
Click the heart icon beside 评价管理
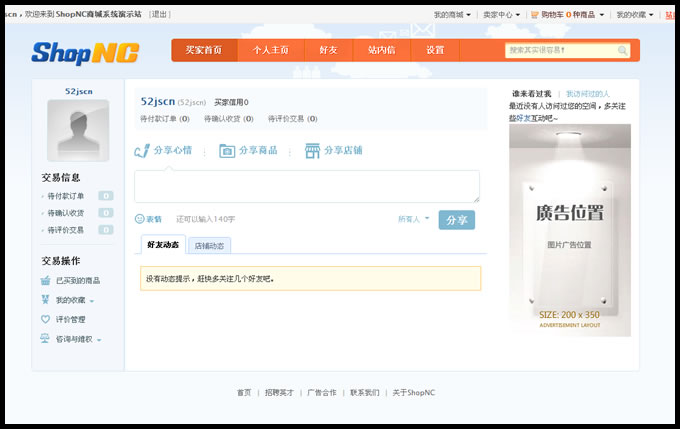pos(45,319)
